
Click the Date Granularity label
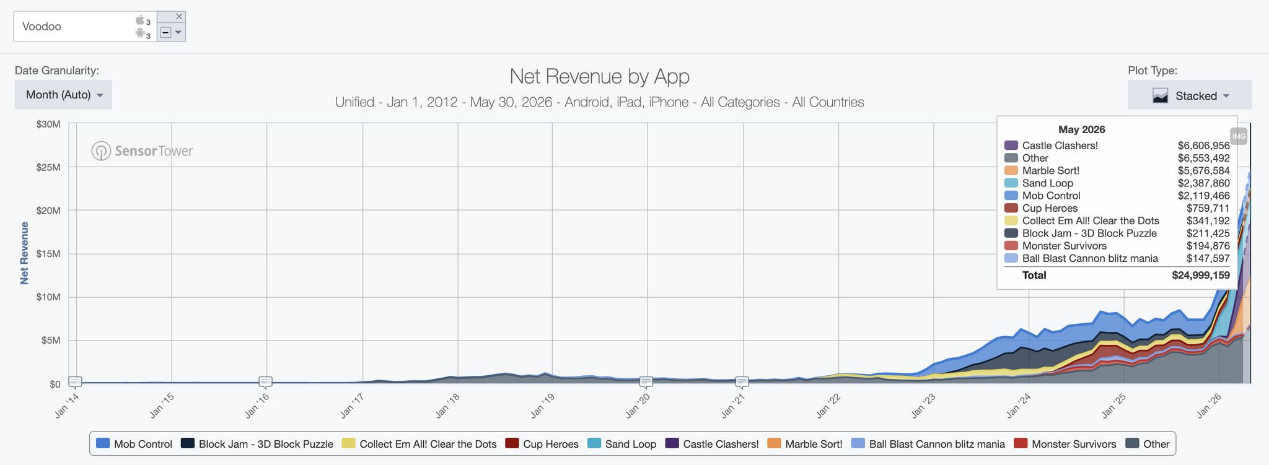pyautogui.click(x=57, y=70)
